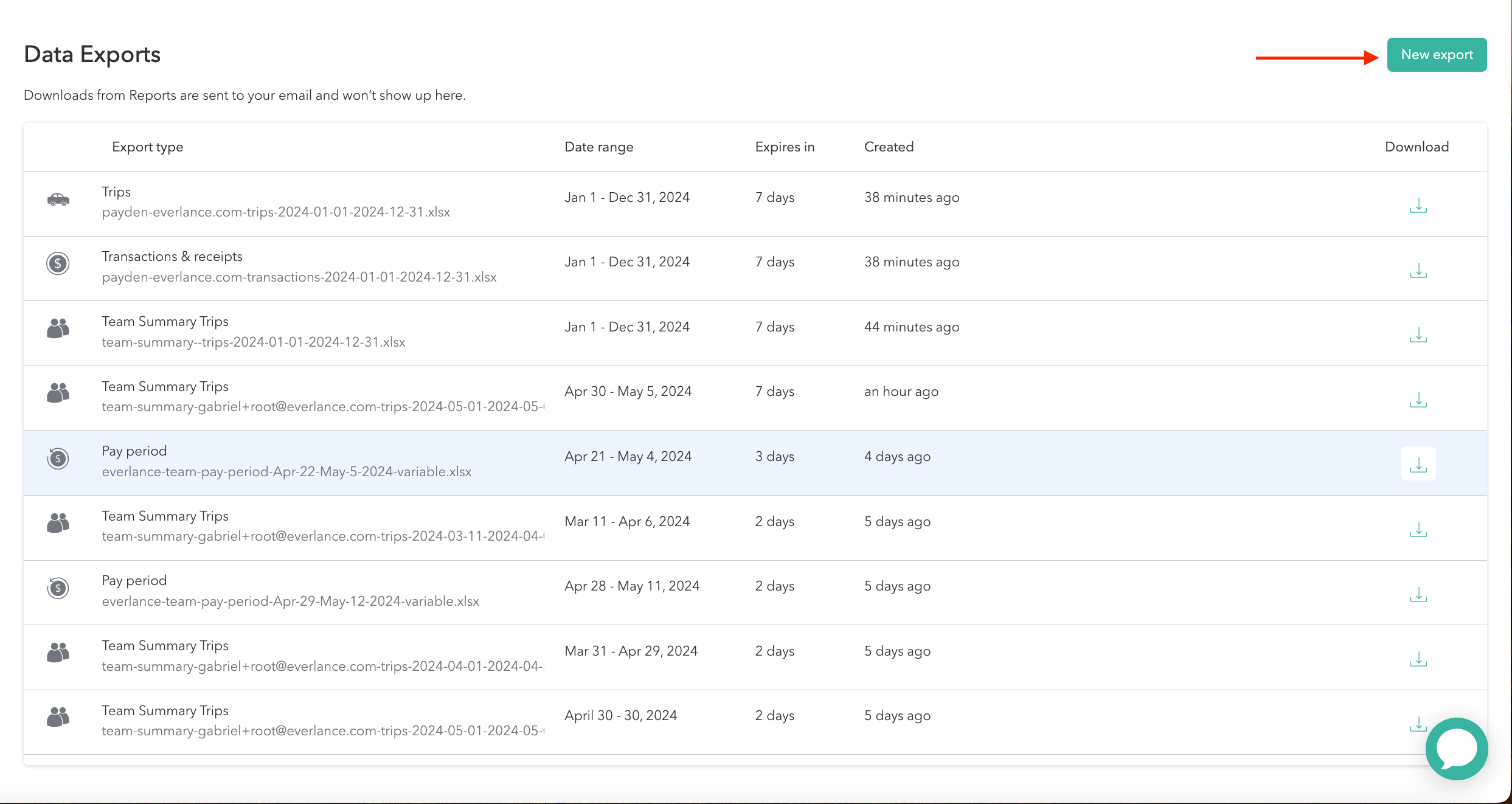Click the pay period coin icon for Apr 22 export

(x=58, y=459)
